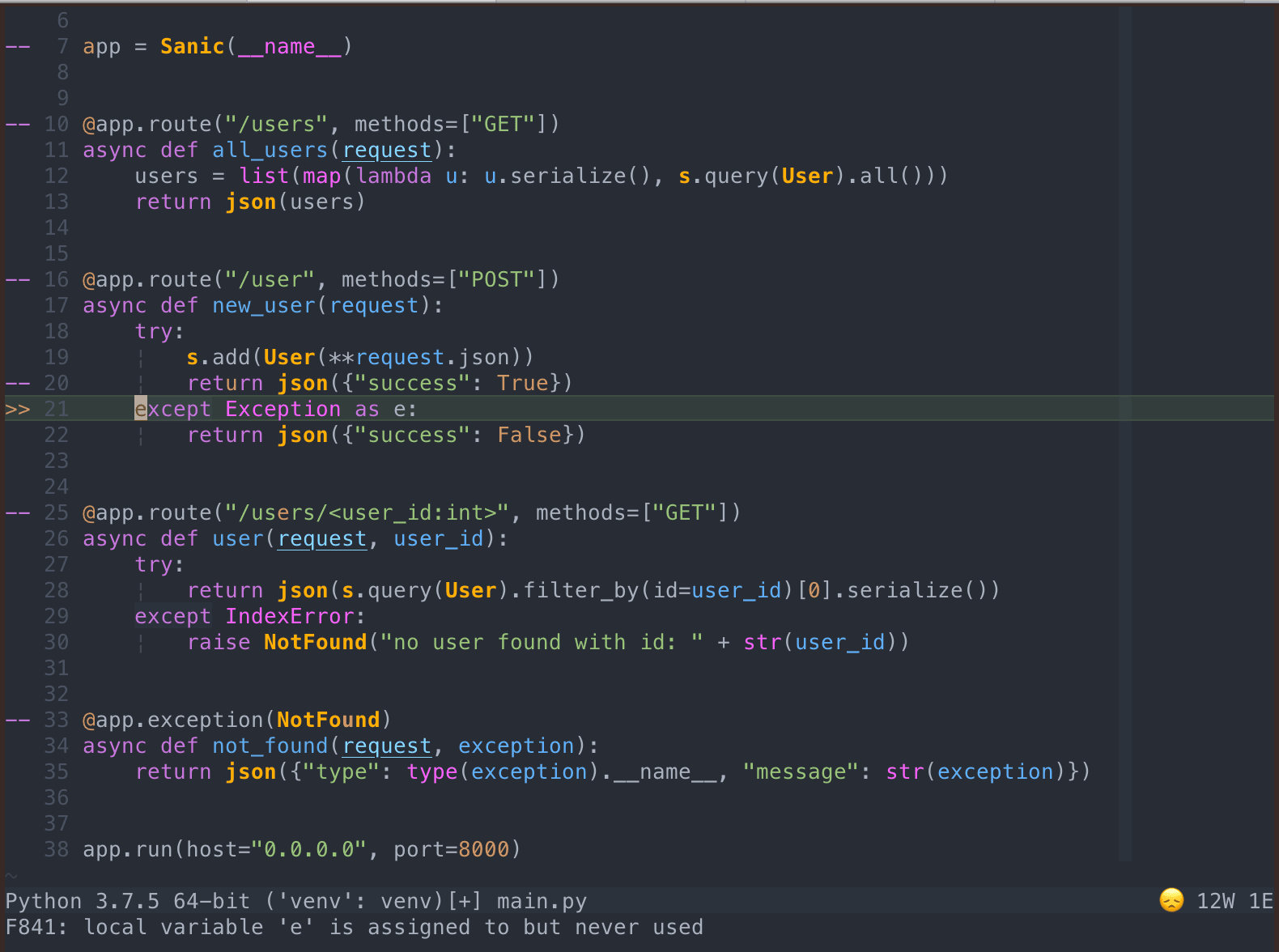
Task: Click function name 'not_found' on line 34
Action: click(270, 746)
